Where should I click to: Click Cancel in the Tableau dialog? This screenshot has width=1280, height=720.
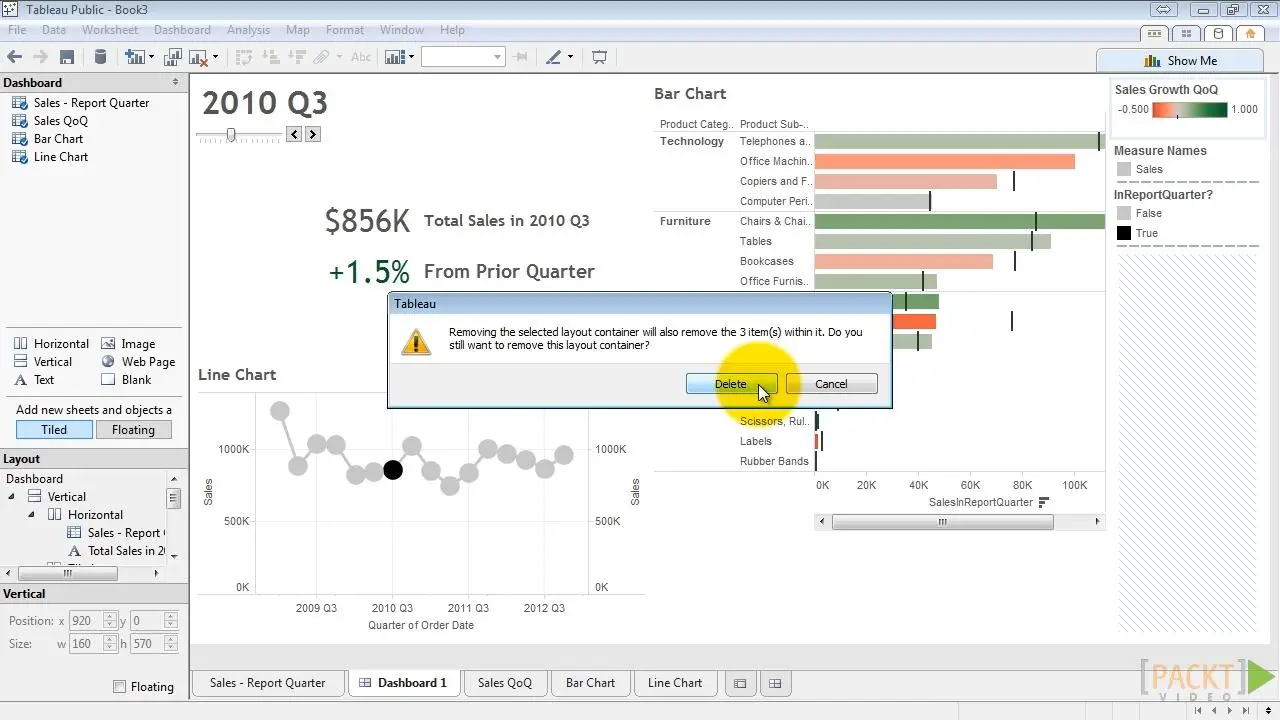[x=831, y=384]
